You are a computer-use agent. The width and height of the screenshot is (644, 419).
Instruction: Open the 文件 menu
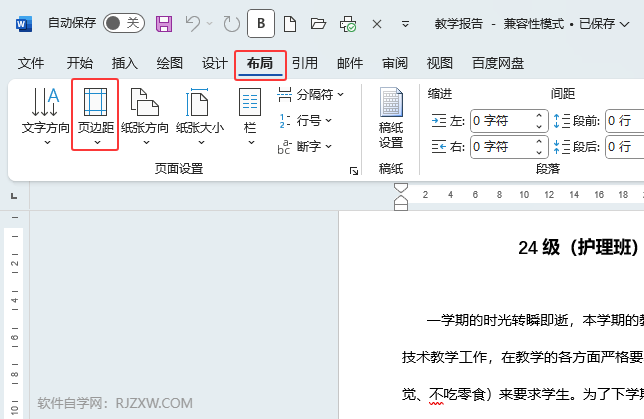(31, 63)
